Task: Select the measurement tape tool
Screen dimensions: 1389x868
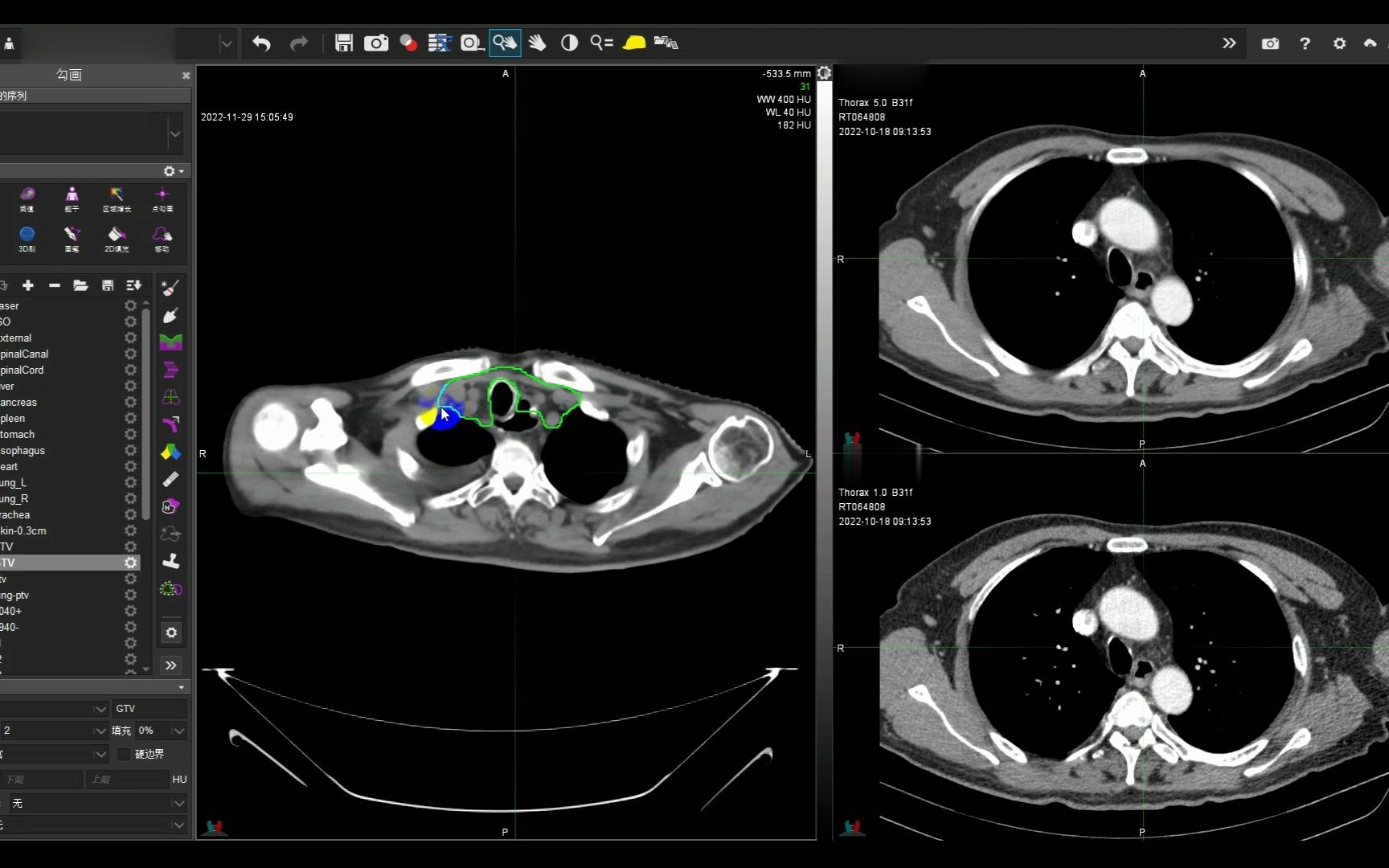Action: (472, 43)
